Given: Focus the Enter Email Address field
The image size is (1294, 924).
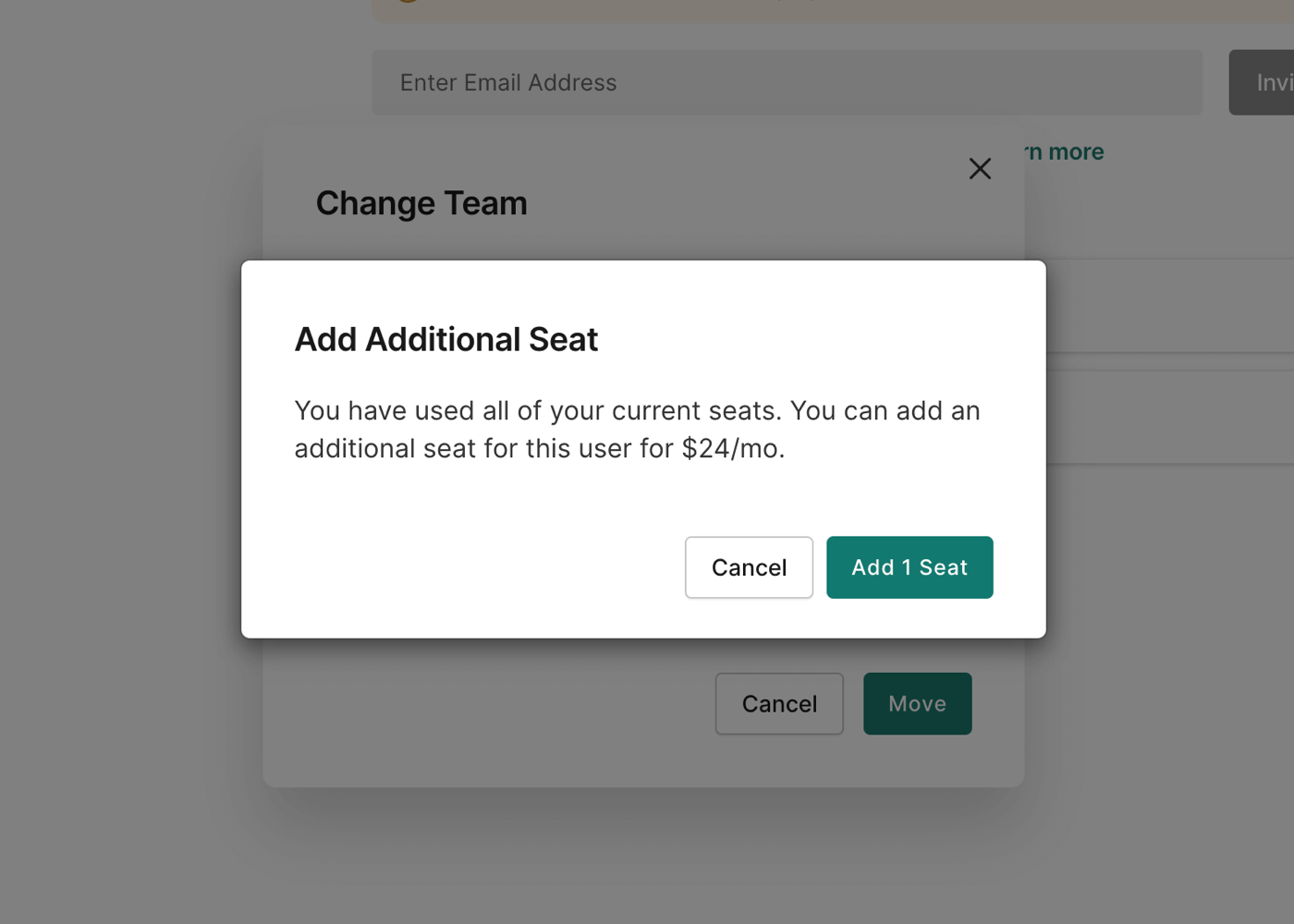Looking at the screenshot, I should point(786,83).
